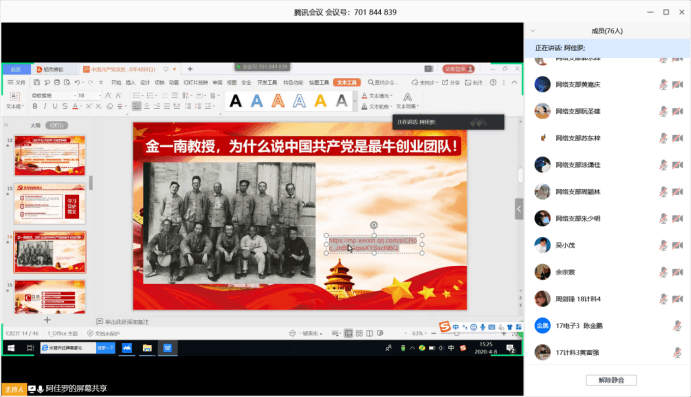Viewport: 691px width, 397px height.
Task: Toggle camera icon for 余京宸
Action: [x=678, y=272]
